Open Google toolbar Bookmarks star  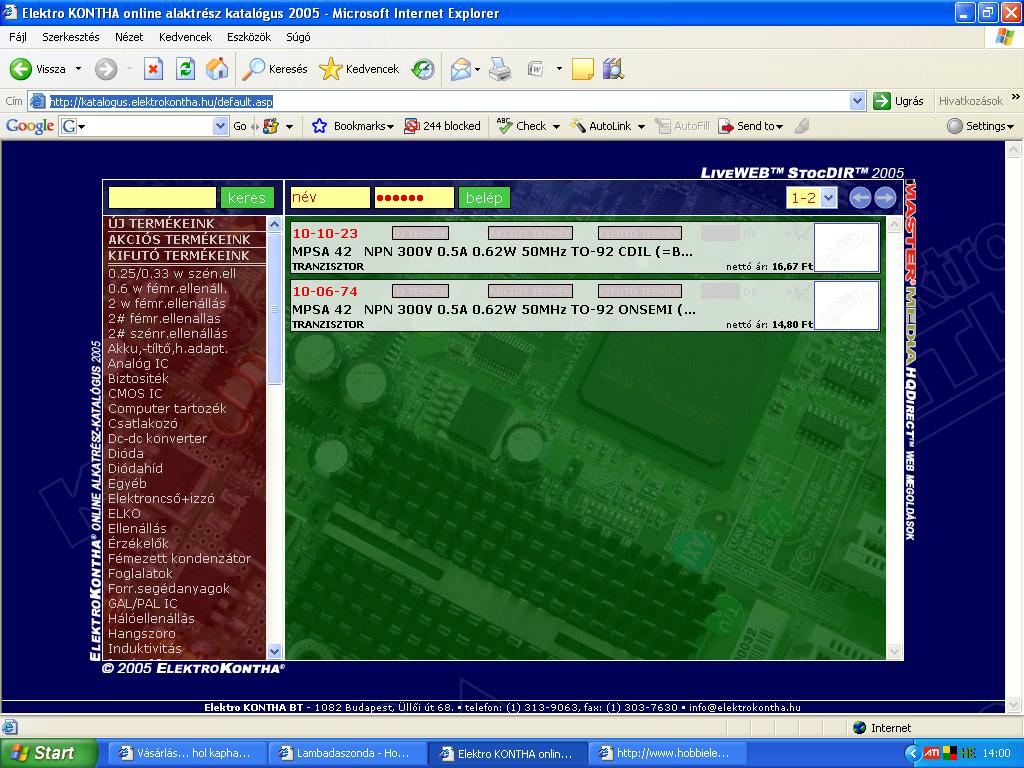pyautogui.click(x=319, y=126)
